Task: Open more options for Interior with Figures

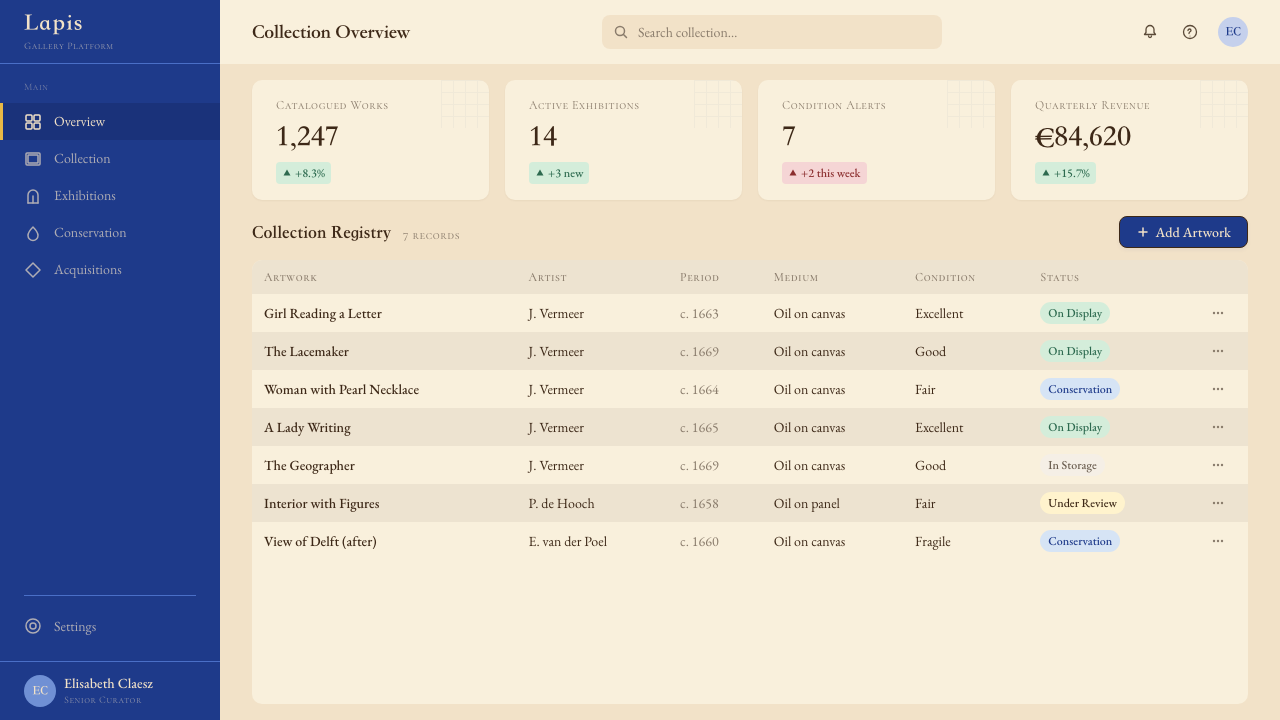Action: click(1218, 503)
